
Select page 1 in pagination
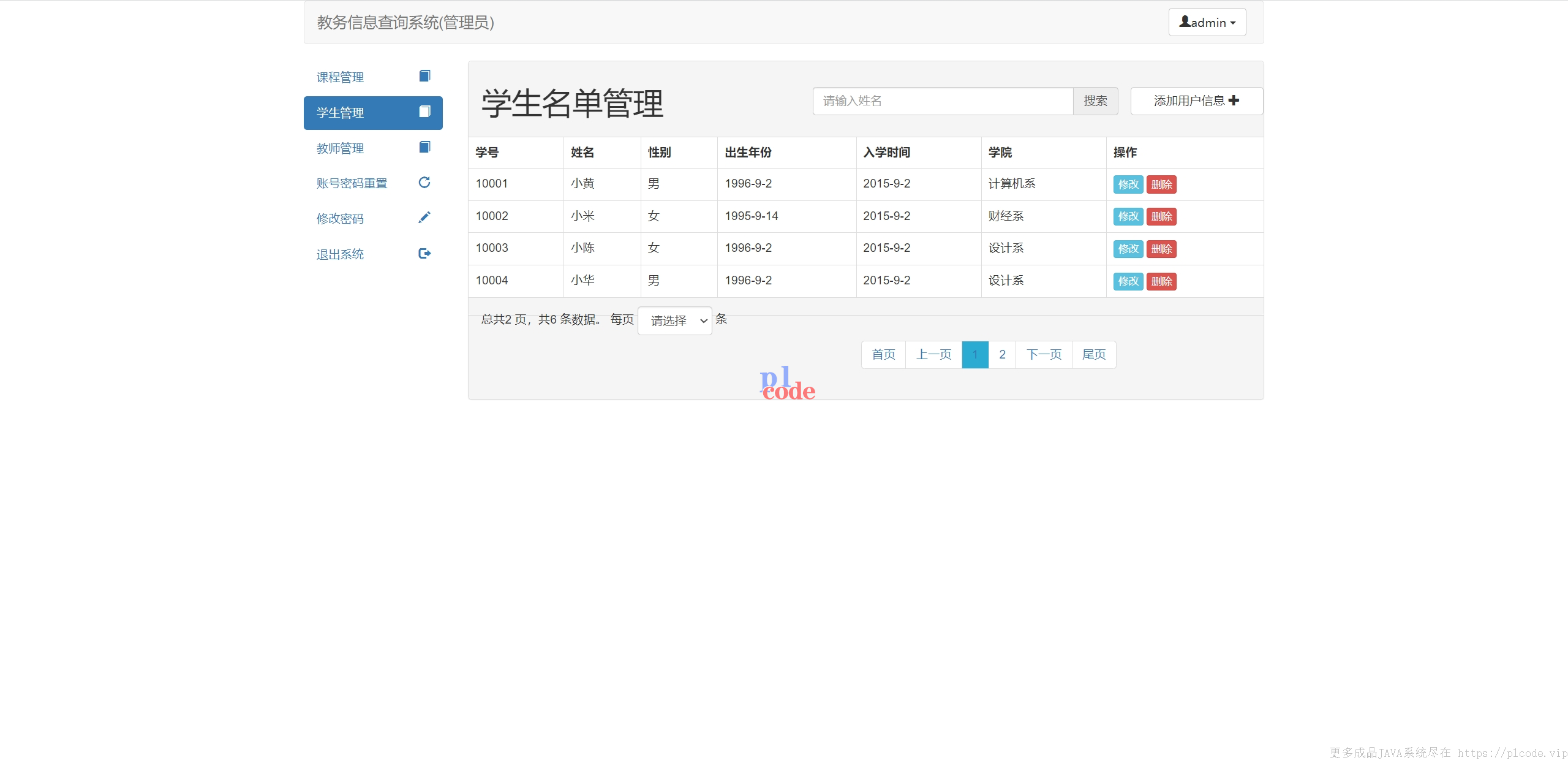[975, 355]
